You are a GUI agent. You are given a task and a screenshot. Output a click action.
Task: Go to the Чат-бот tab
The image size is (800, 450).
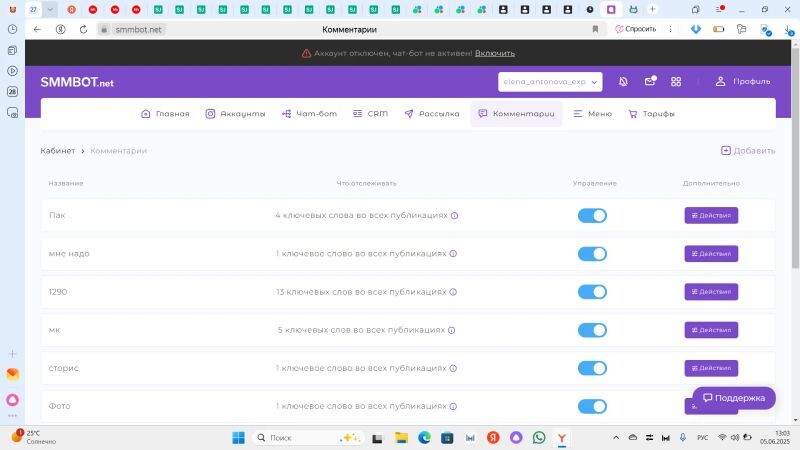tap(309, 114)
